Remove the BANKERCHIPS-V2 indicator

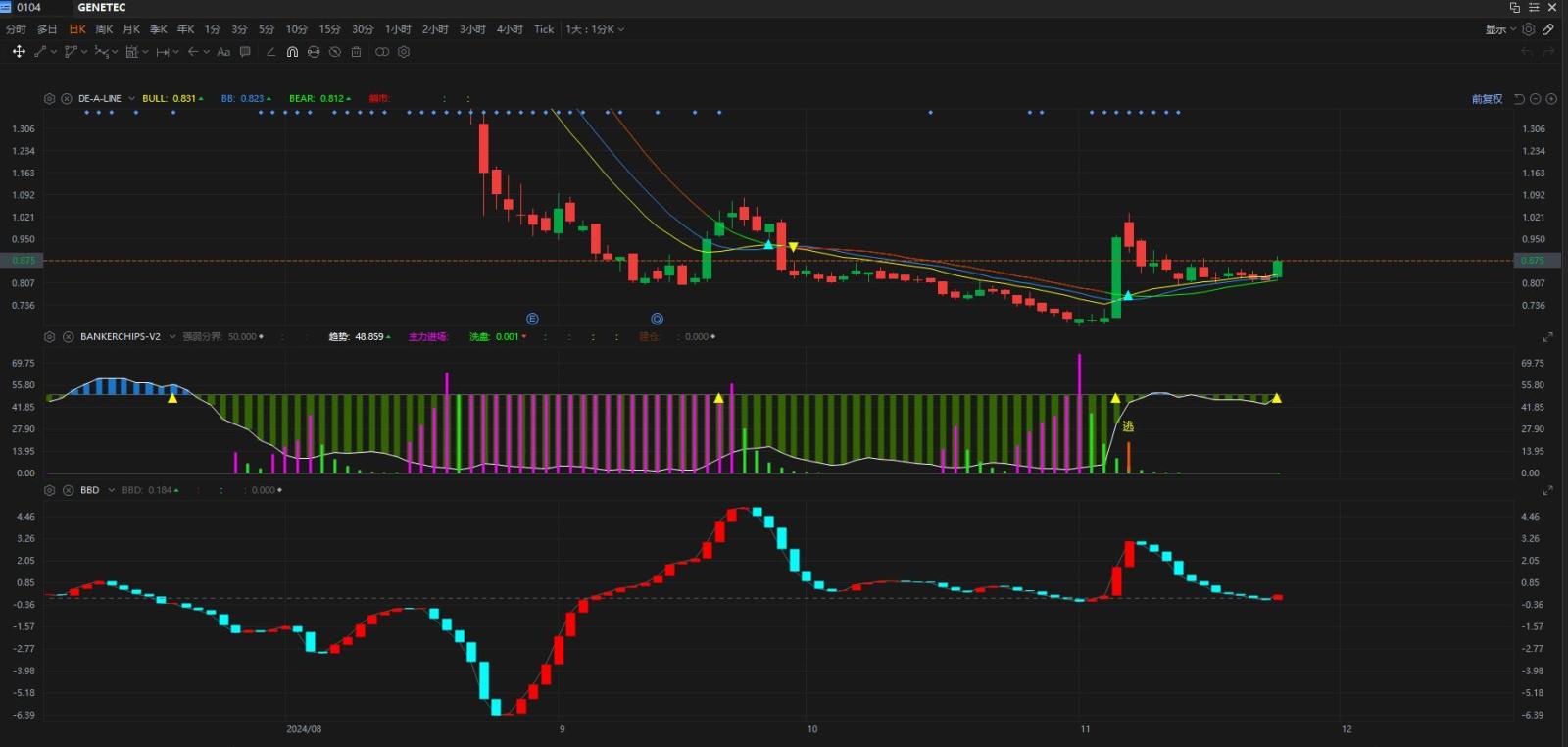tap(69, 336)
